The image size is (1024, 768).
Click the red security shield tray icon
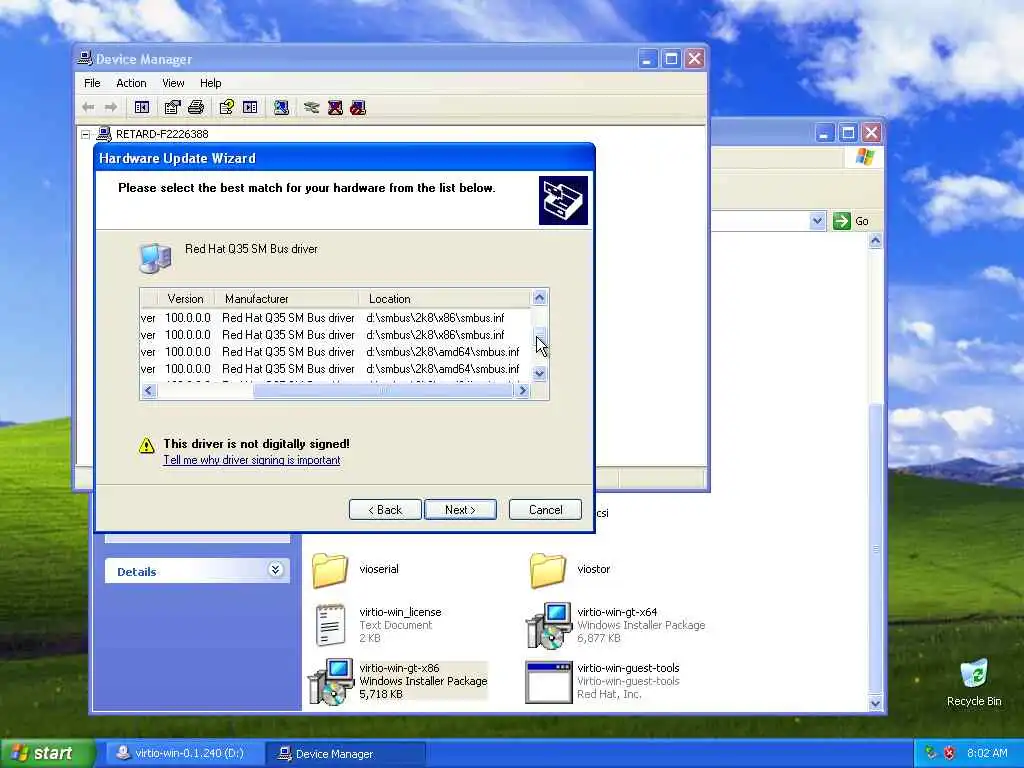coord(949,753)
